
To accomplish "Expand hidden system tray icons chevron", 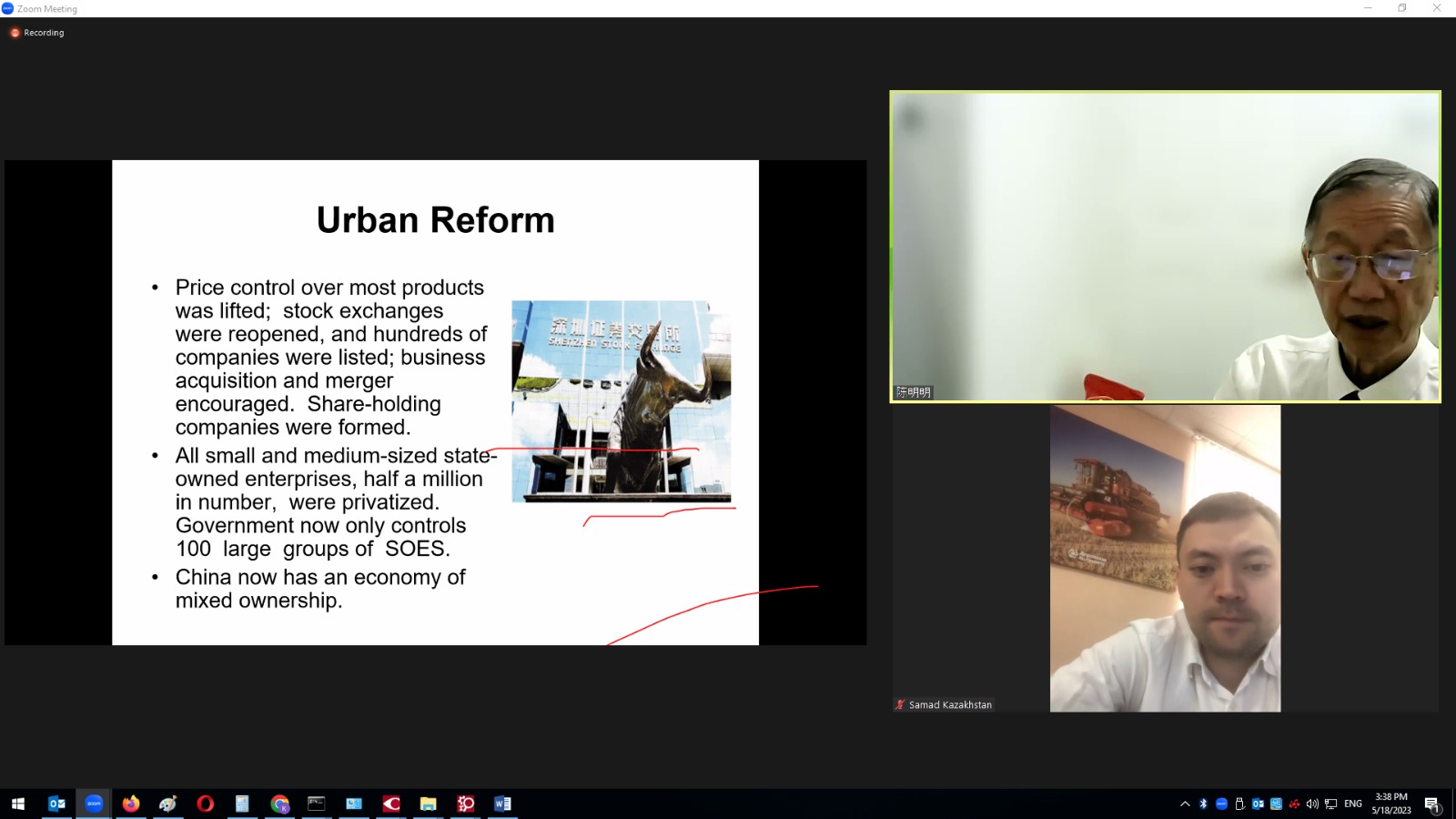I will (x=1185, y=804).
